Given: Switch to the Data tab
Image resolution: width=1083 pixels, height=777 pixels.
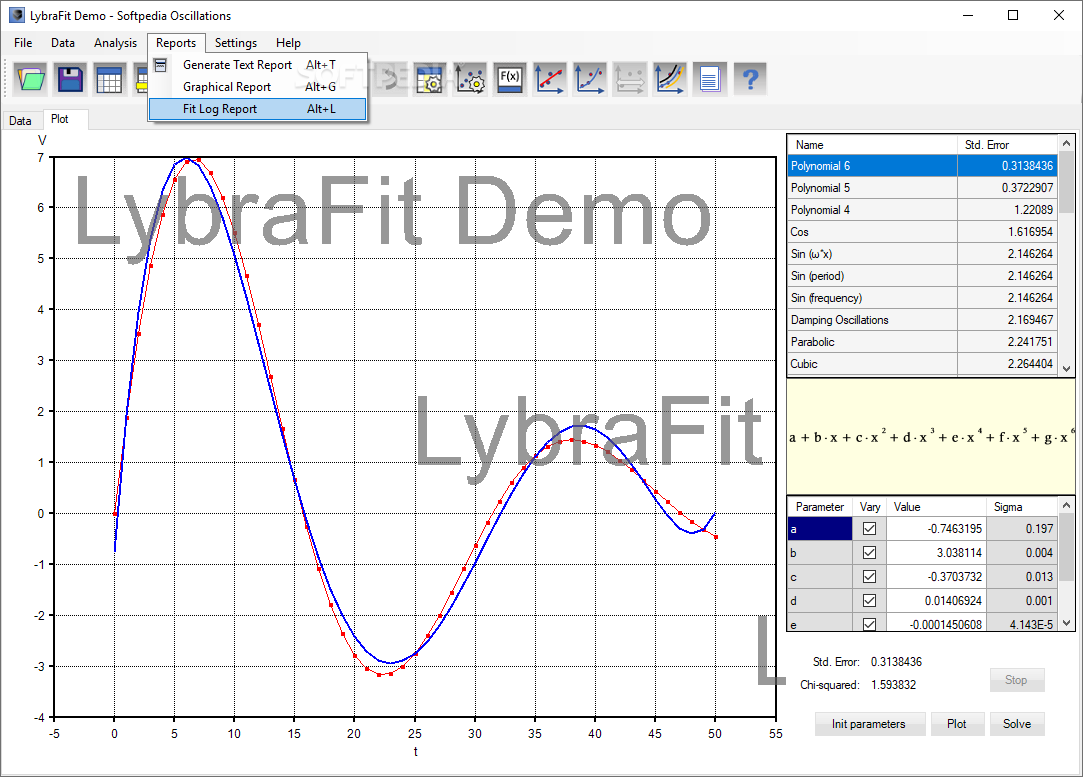Looking at the screenshot, I should point(20,120).
